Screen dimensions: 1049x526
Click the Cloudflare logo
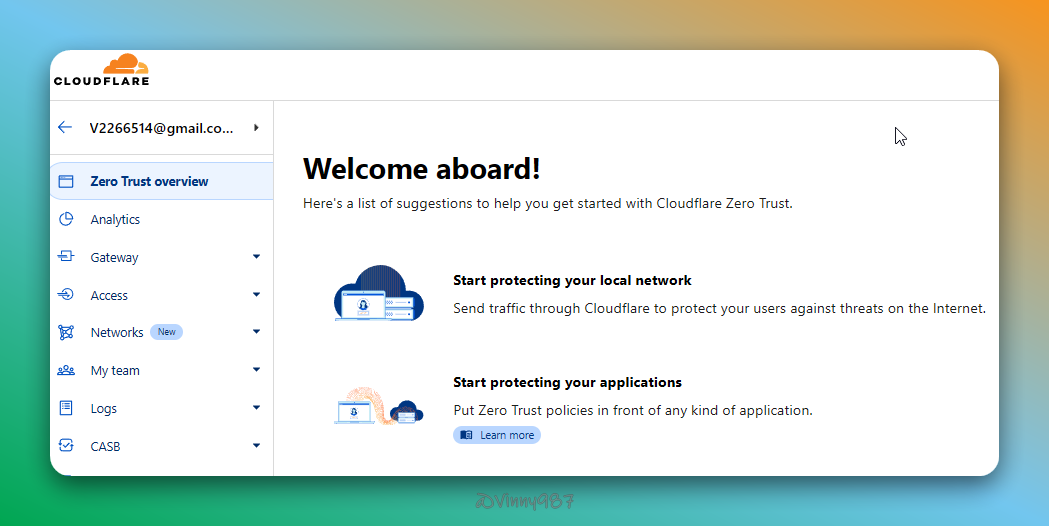pyautogui.click(x=101, y=72)
